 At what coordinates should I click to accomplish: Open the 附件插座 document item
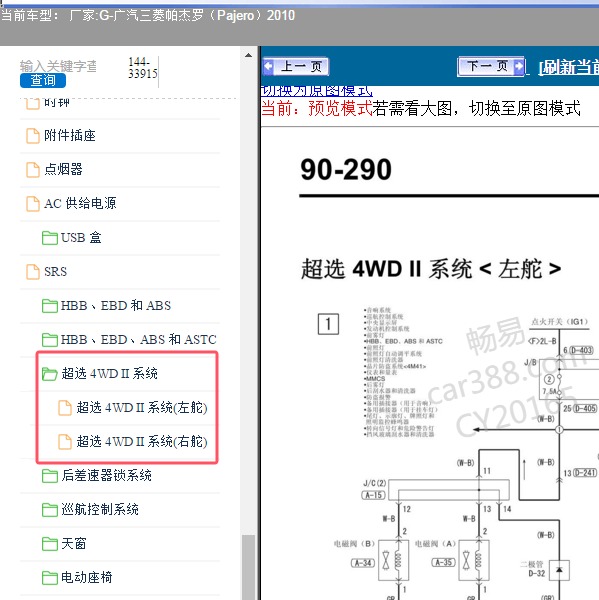point(70,135)
